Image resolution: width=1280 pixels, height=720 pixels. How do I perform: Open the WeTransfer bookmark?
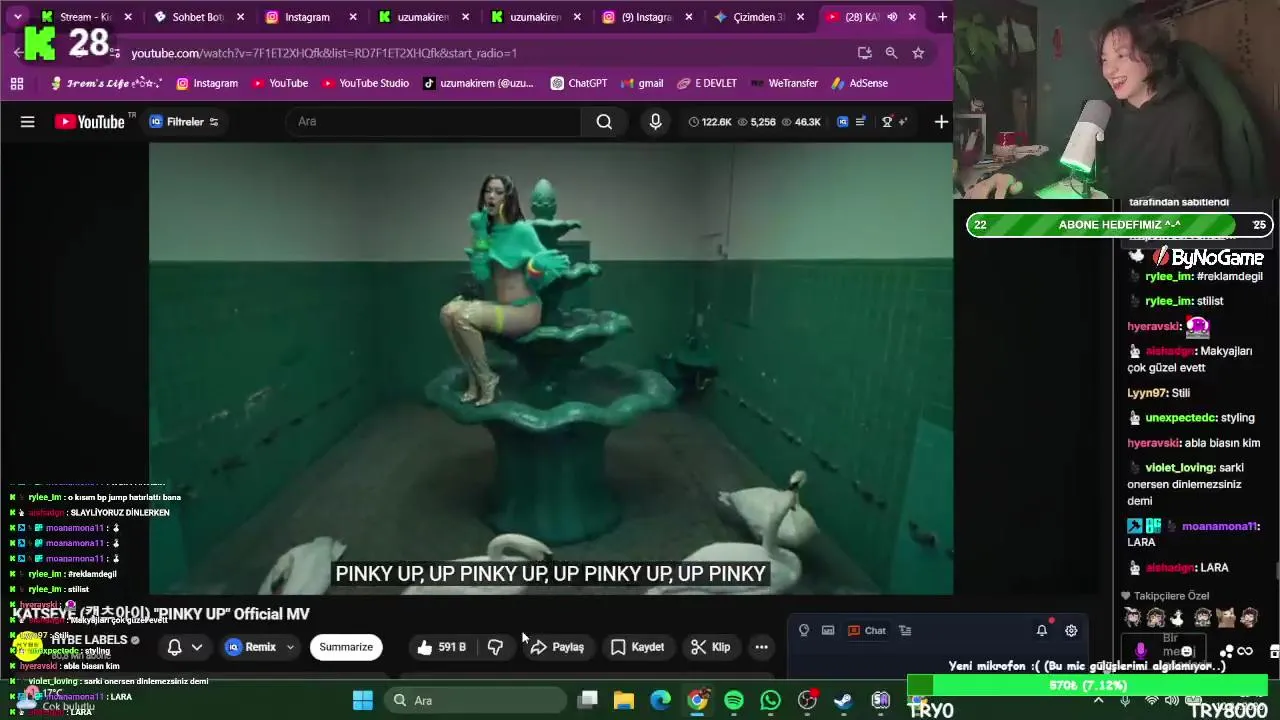(x=784, y=84)
